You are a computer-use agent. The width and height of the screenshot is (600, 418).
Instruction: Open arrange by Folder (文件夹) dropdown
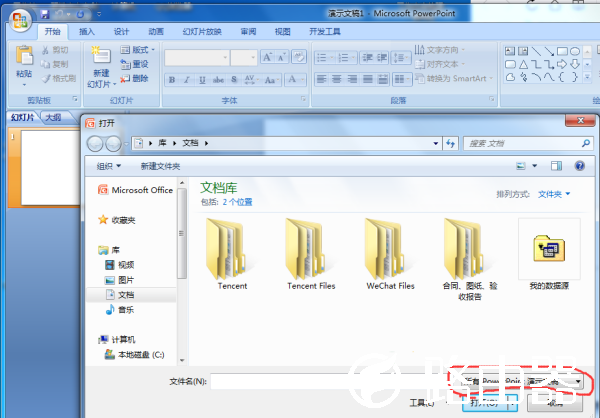[x=554, y=194]
